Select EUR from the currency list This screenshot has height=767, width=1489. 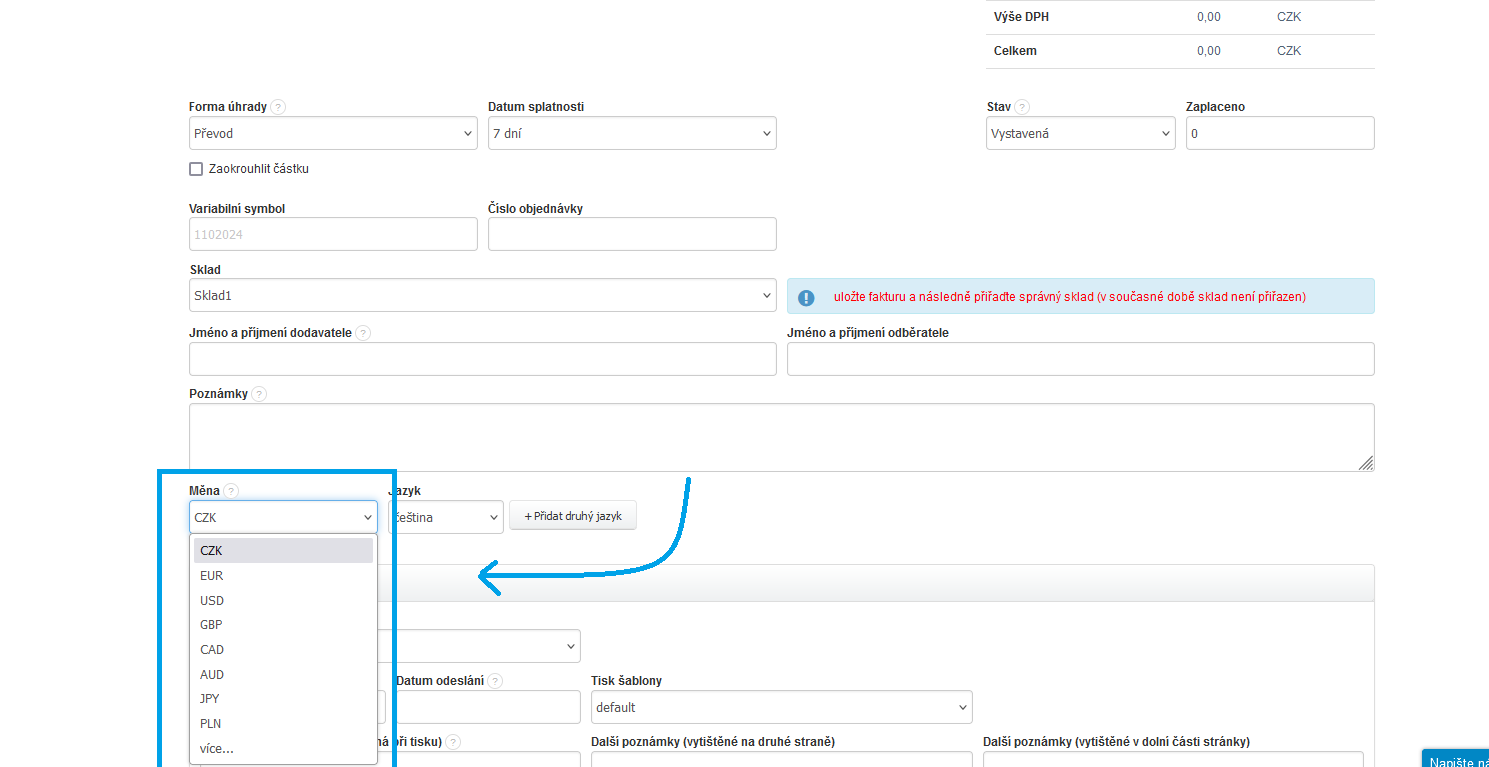pos(212,576)
